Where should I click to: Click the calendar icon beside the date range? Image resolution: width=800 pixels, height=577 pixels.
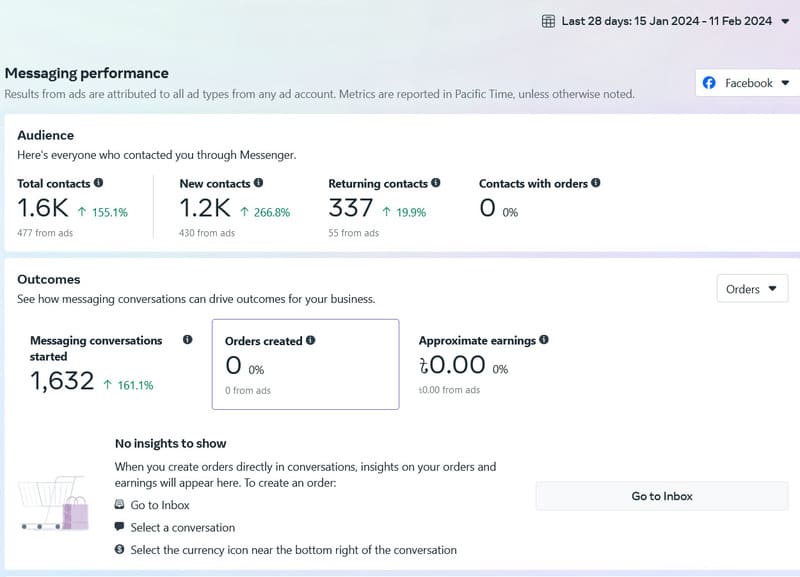(548, 20)
